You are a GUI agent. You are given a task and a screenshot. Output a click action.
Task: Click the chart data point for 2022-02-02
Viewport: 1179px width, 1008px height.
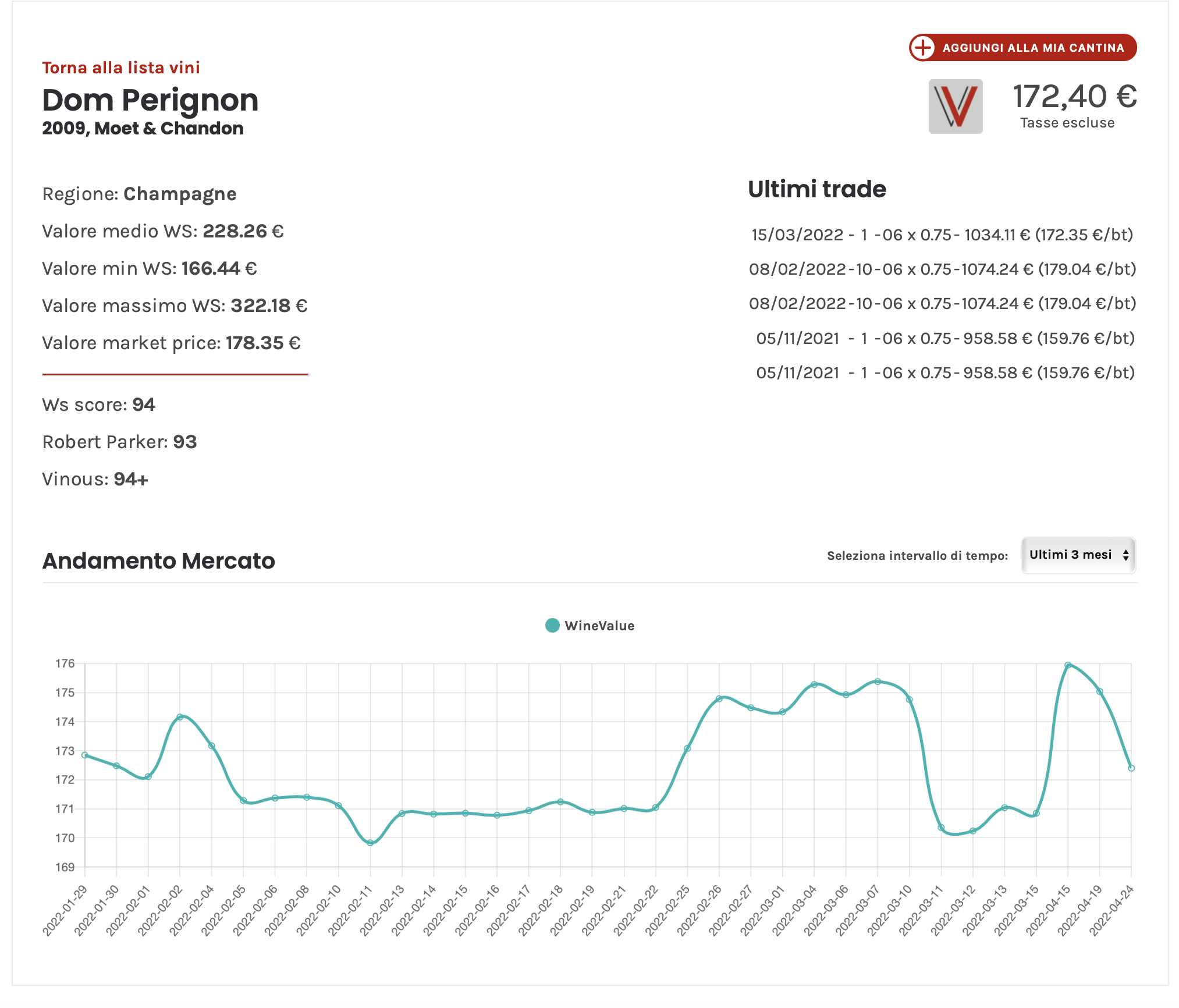(x=180, y=717)
